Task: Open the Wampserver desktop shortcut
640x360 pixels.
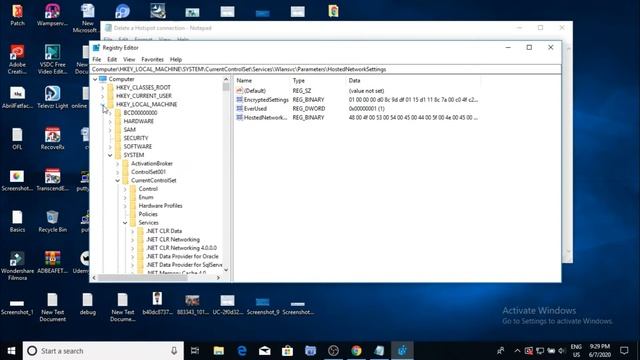Action: (52, 15)
